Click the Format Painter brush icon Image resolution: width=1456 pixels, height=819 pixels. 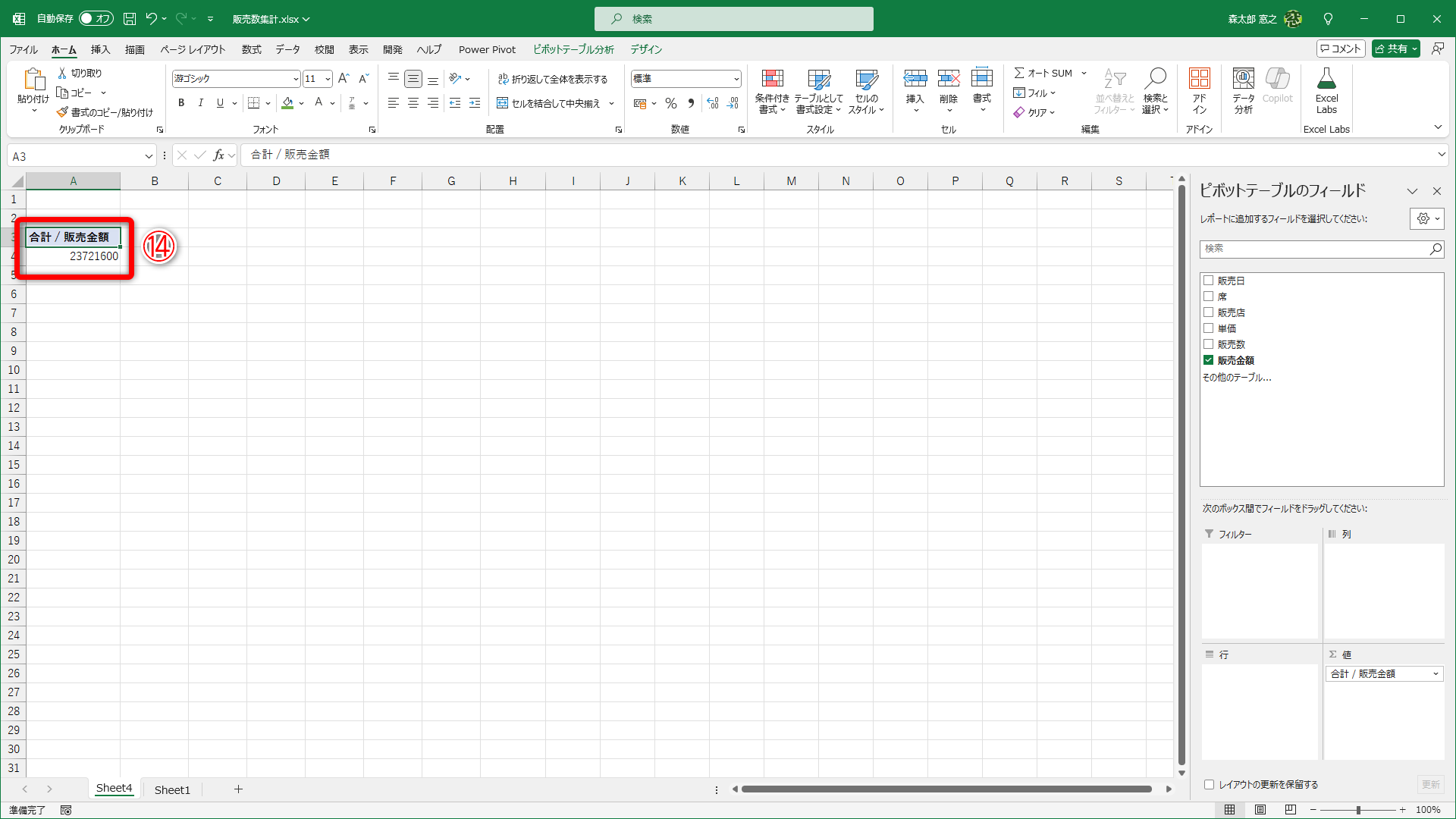click(x=62, y=112)
